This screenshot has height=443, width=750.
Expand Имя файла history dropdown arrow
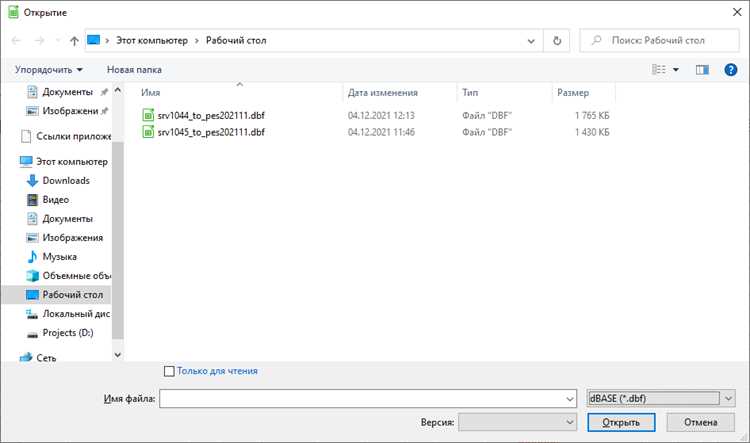point(570,399)
